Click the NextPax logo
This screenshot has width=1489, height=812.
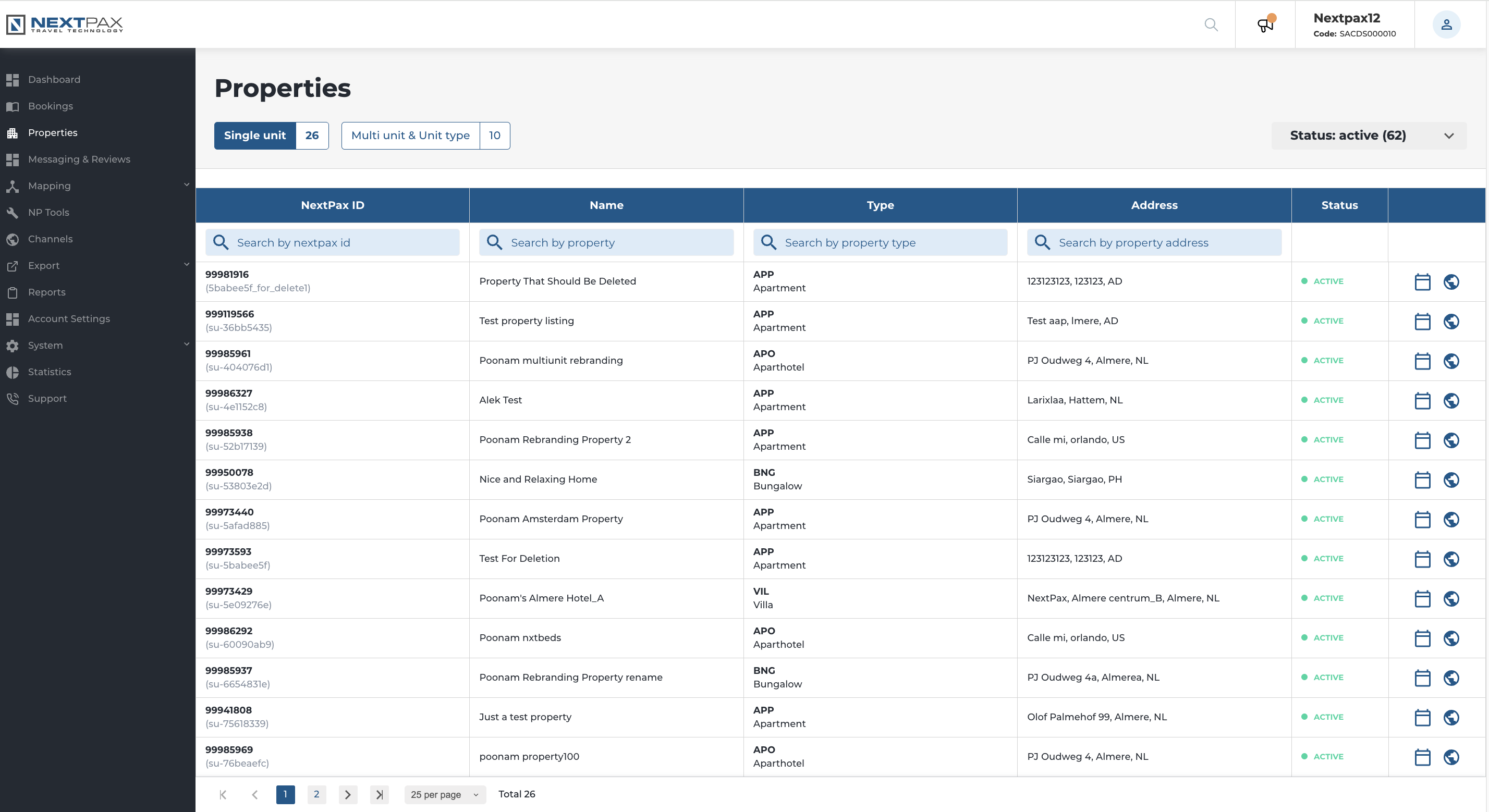(x=65, y=24)
